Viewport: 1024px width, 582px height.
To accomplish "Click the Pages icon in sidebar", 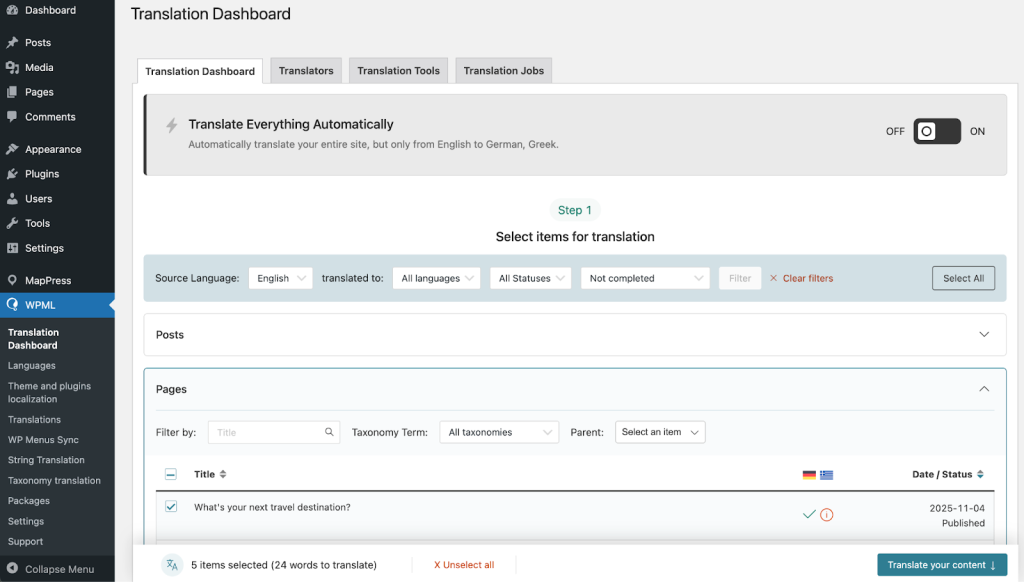I will tap(12, 92).
